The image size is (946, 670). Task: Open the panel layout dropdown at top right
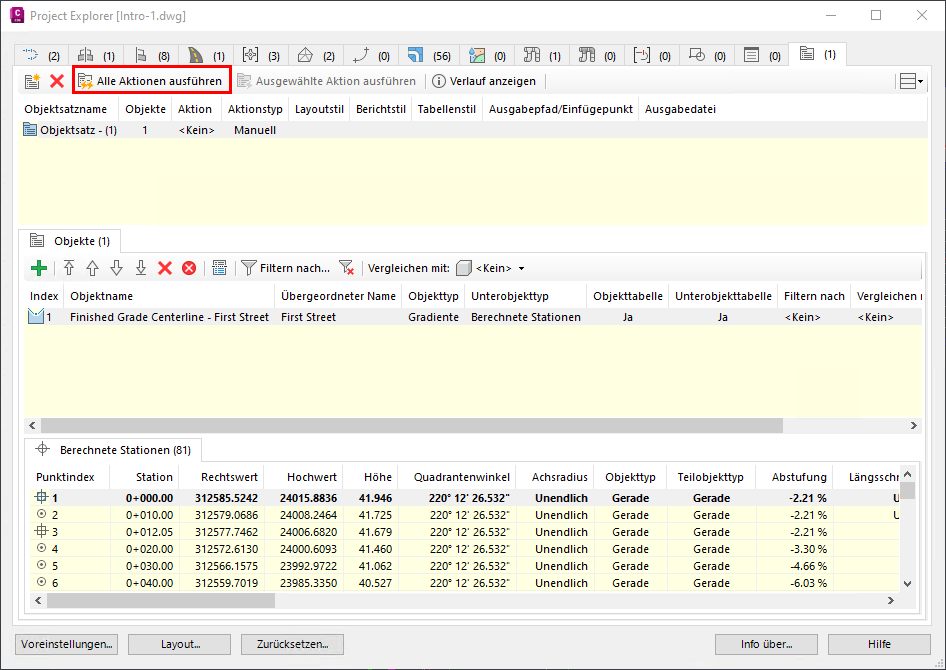pos(911,81)
